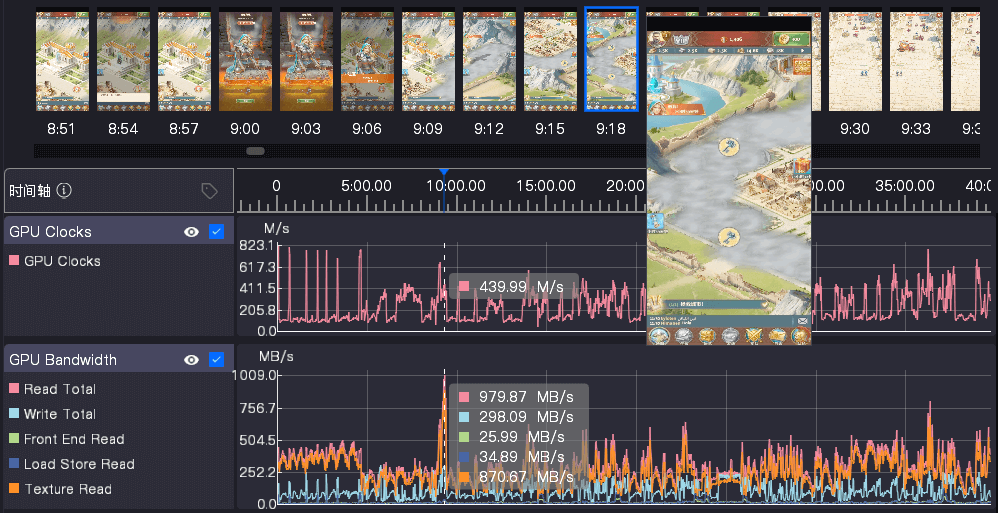Open the screenshot thumbnail at 8:54
The width and height of the screenshot is (998, 513).
(x=123, y=60)
